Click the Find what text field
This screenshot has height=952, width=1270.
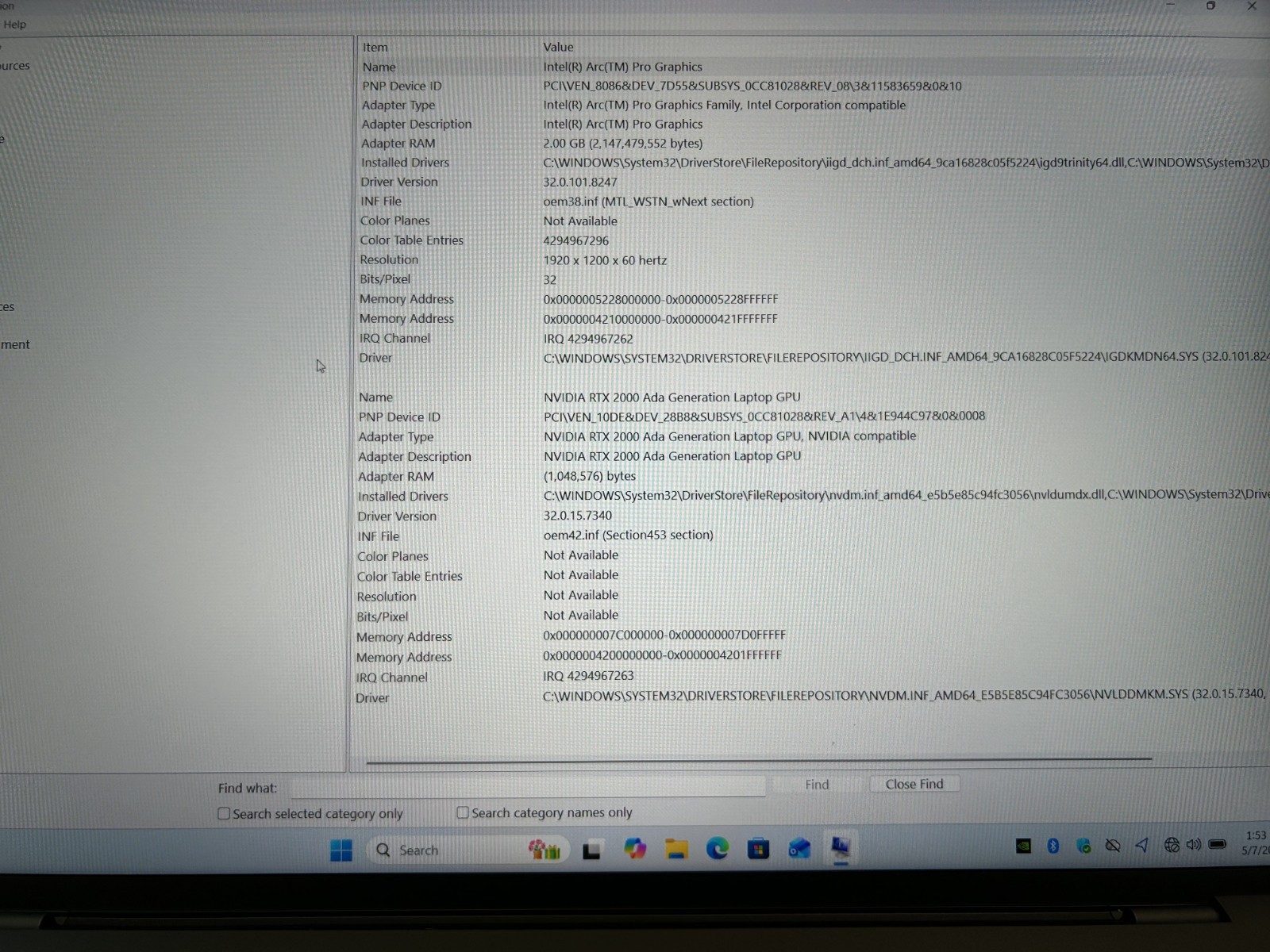[x=528, y=786]
